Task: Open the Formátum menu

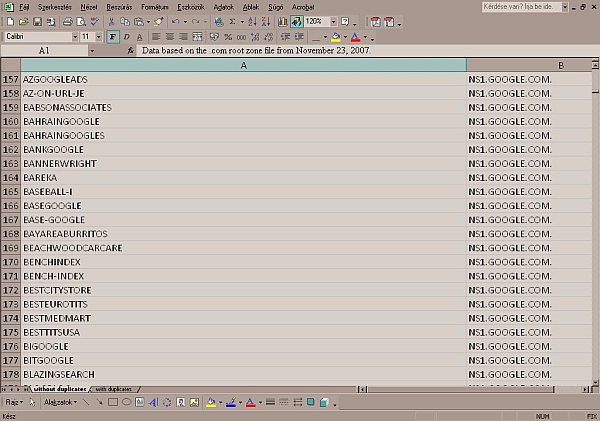Action: 155,7
